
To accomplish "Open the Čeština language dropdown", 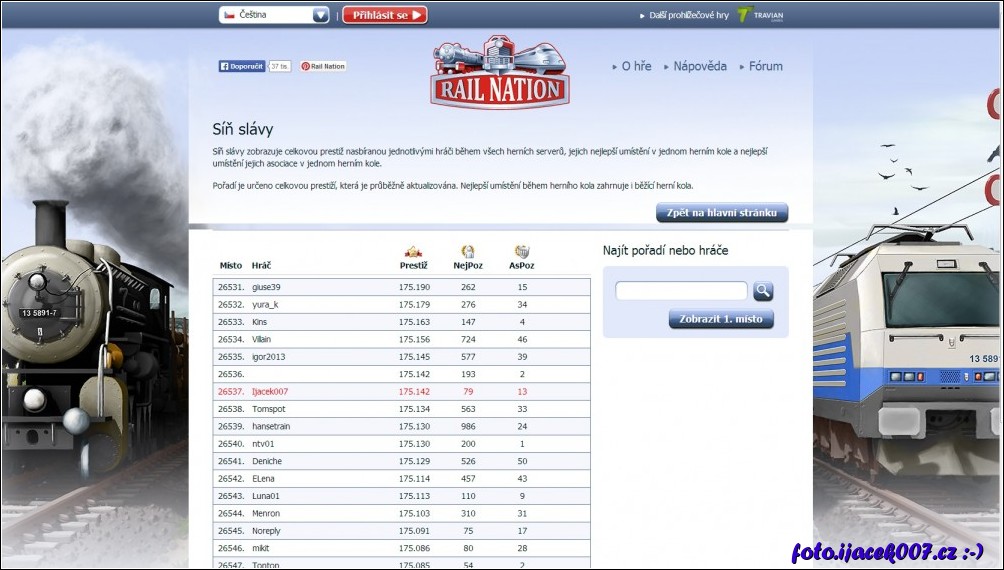I will (x=275, y=15).
